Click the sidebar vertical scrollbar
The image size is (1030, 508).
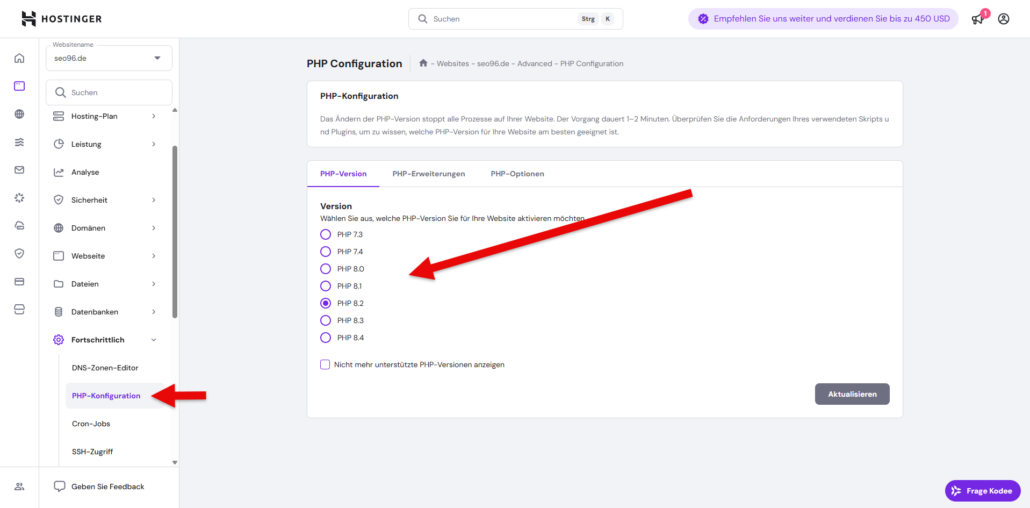tap(175, 232)
